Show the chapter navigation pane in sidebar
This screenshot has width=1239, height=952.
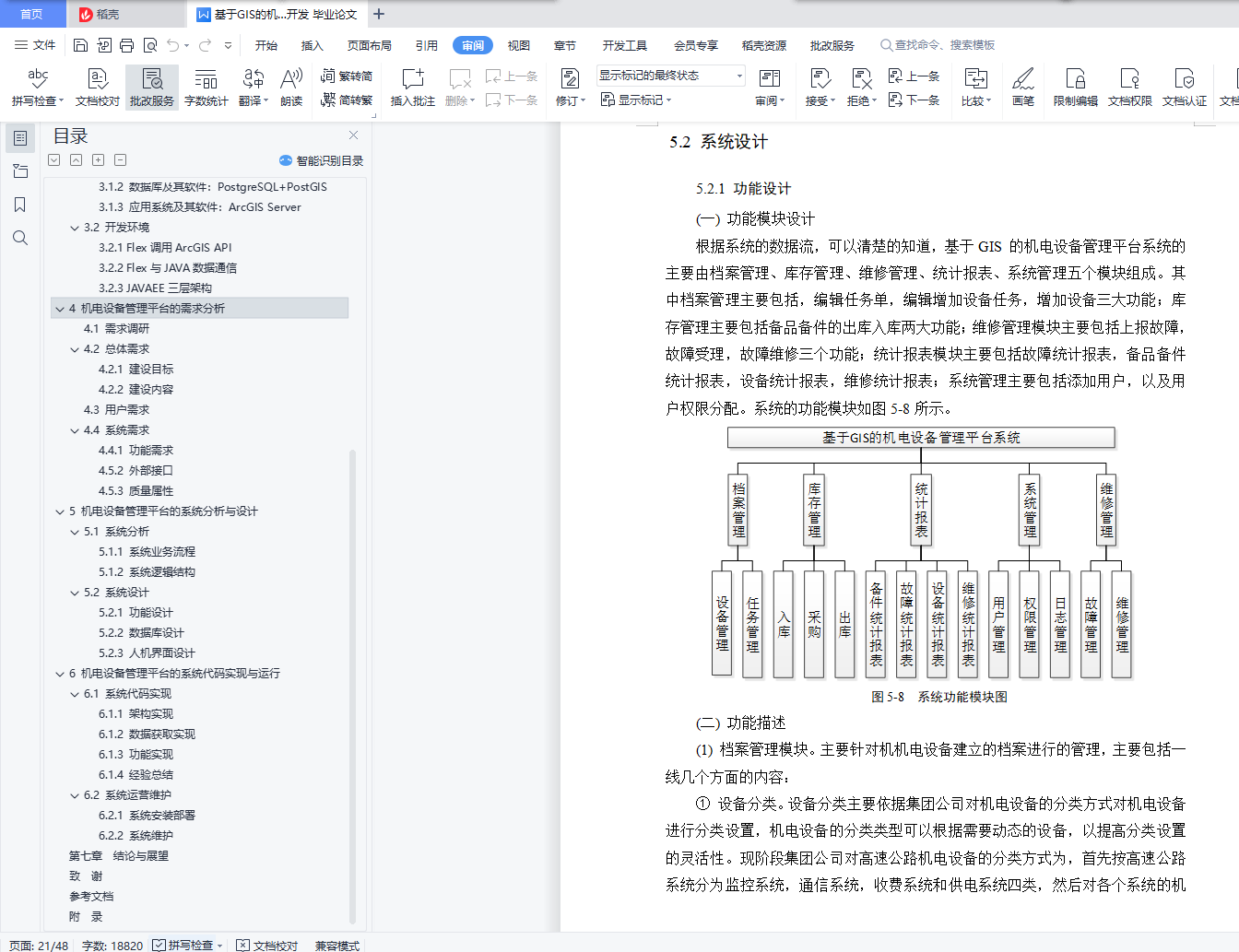pos(20,171)
